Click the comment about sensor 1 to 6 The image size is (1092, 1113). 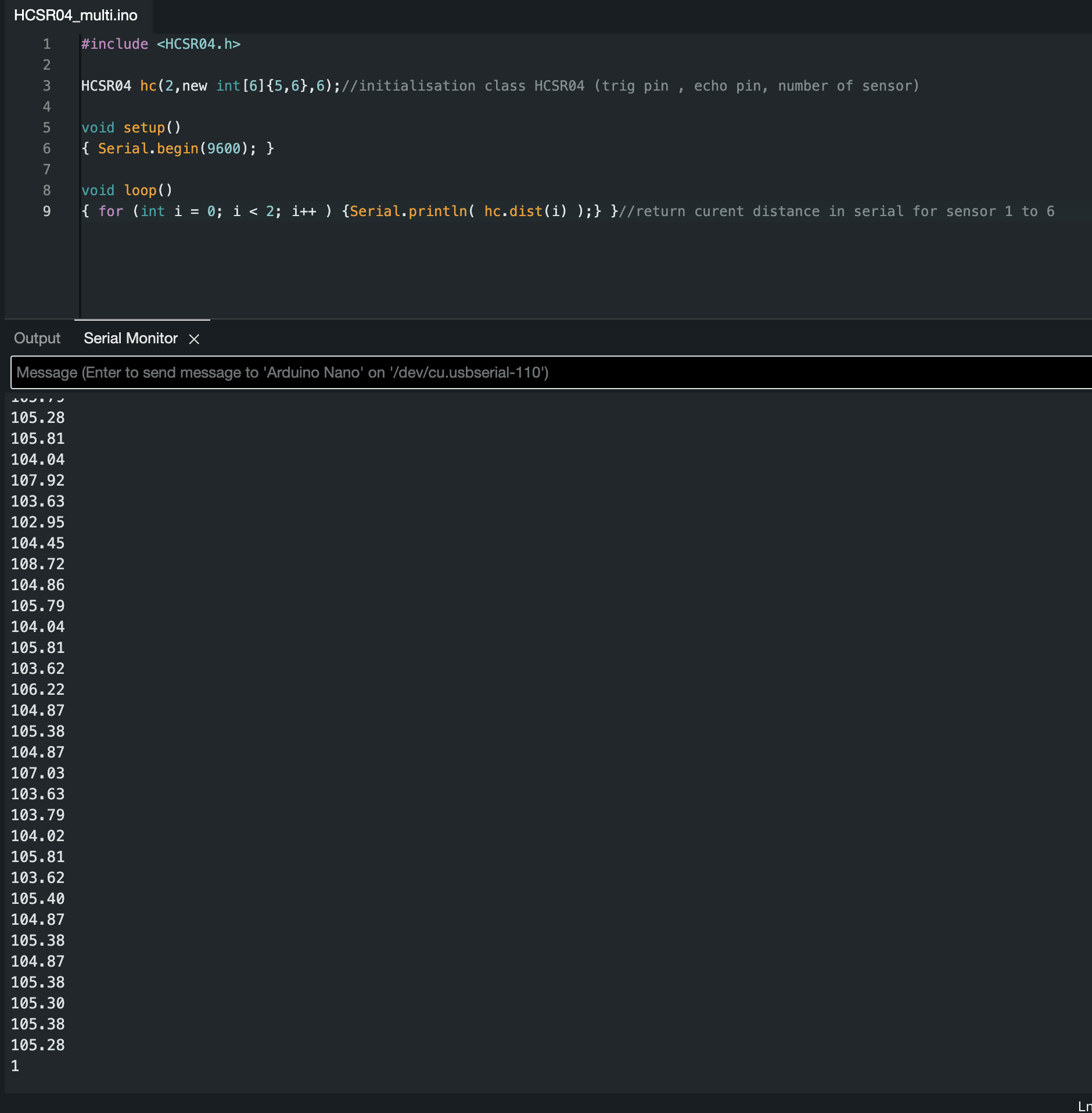(x=837, y=211)
